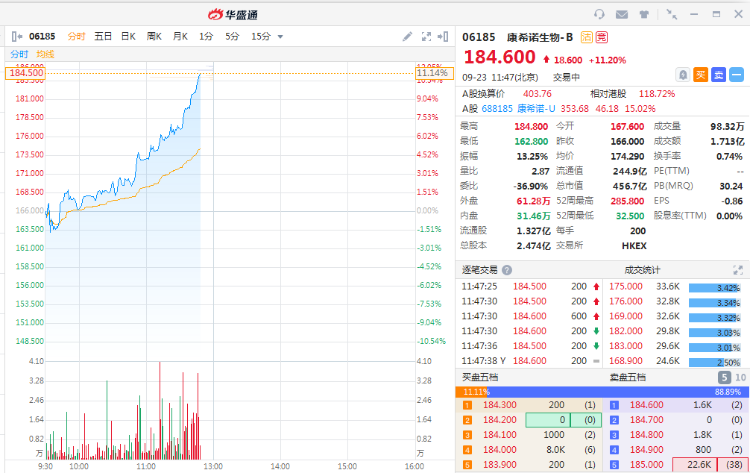
Task: Open help icon next to 逐笔交易
Action: click(x=507, y=270)
